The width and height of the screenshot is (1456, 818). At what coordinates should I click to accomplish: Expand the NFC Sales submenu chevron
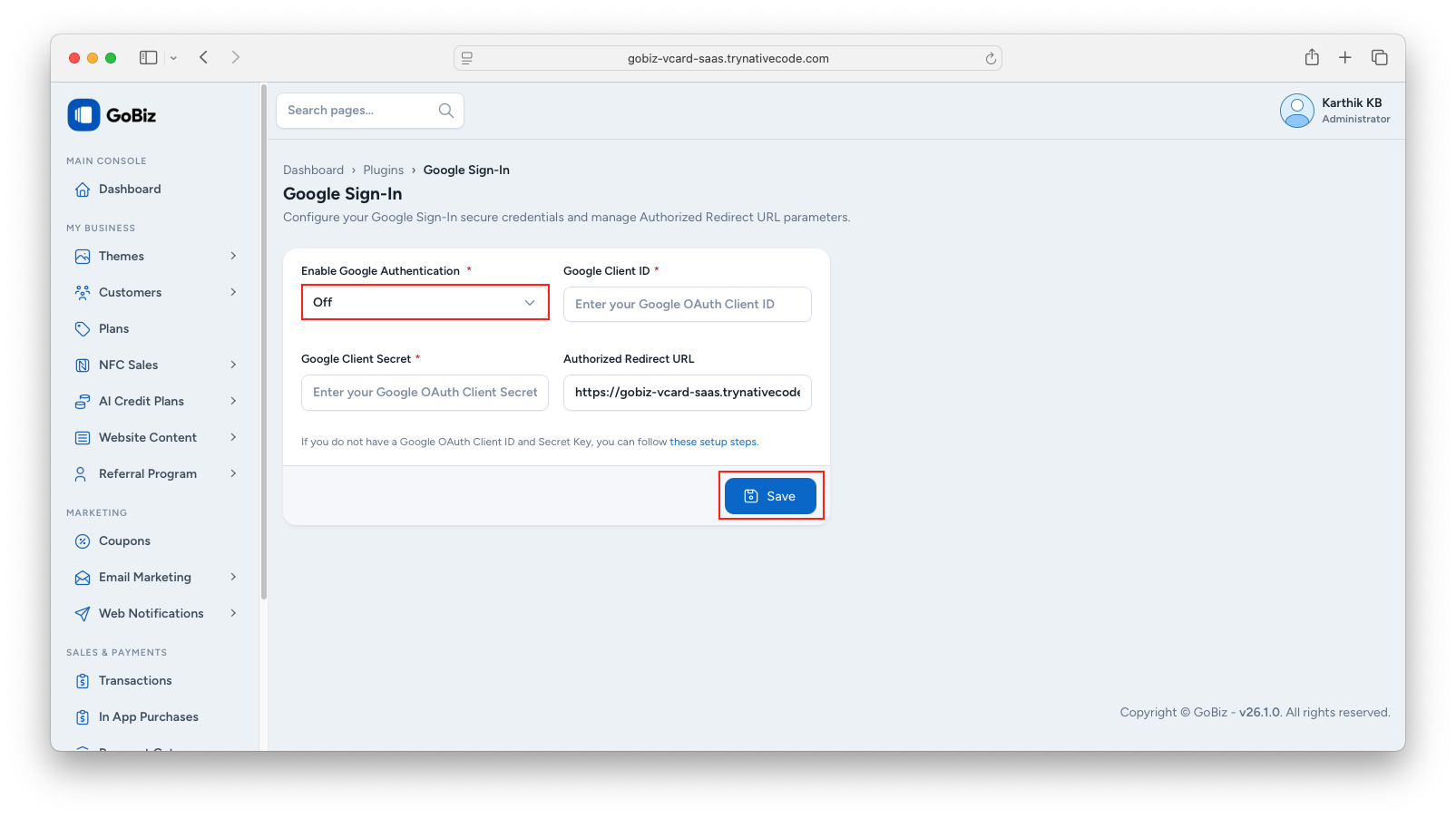click(x=233, y=365)
